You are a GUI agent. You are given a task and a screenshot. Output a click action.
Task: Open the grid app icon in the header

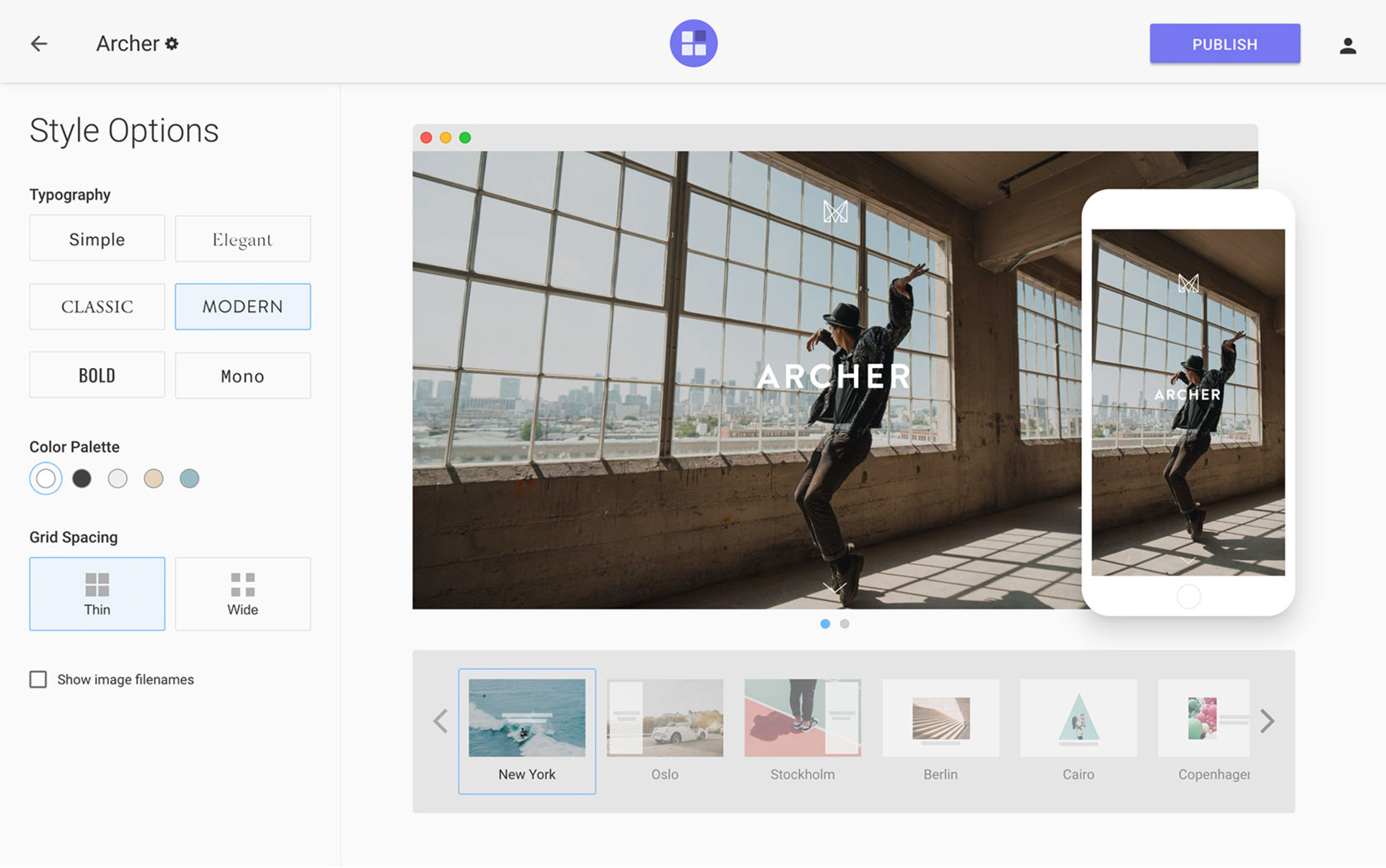693,43
